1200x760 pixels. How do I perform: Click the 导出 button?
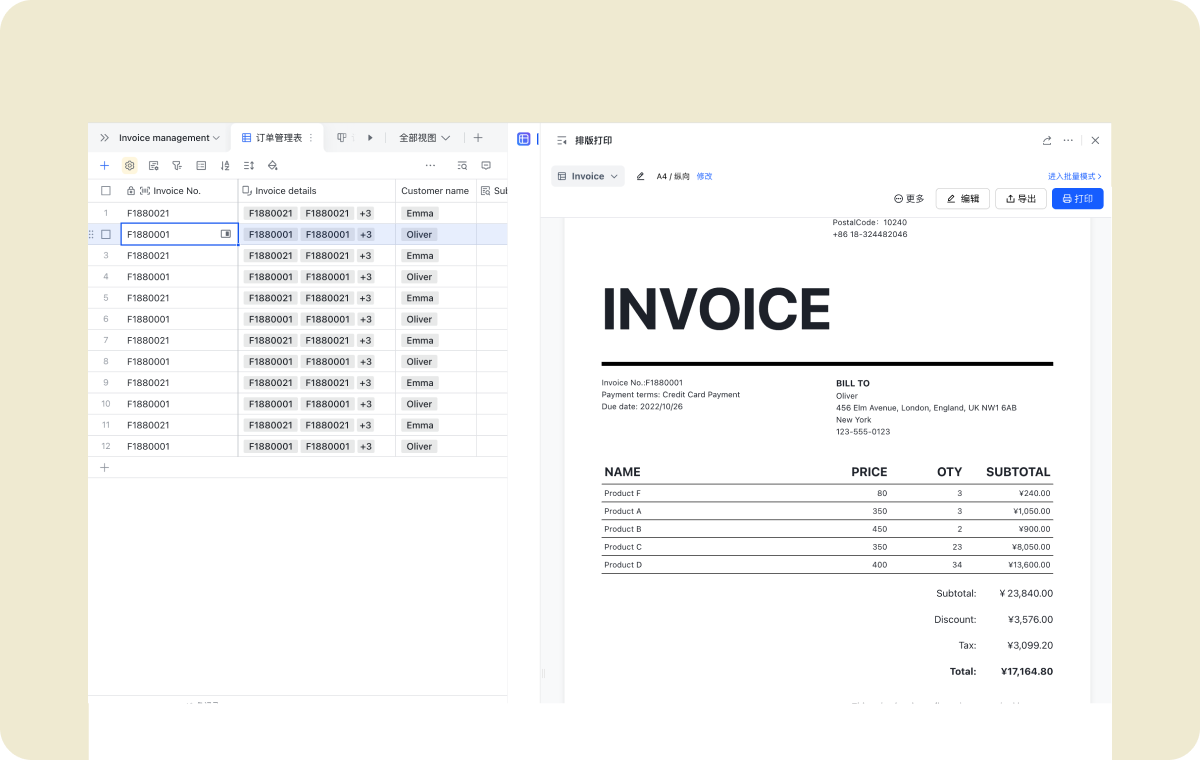coord(1021,199)
